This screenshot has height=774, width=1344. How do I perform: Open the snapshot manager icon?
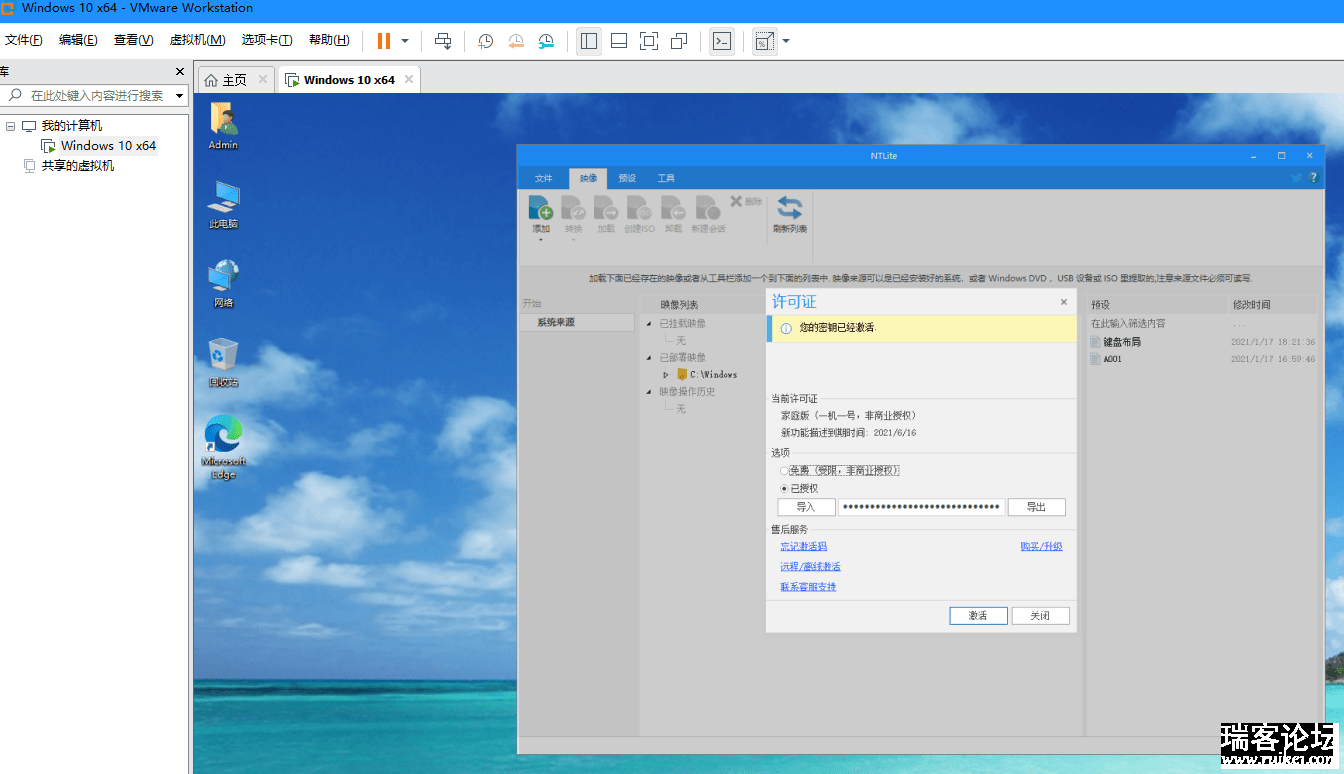tap(546, 41)
